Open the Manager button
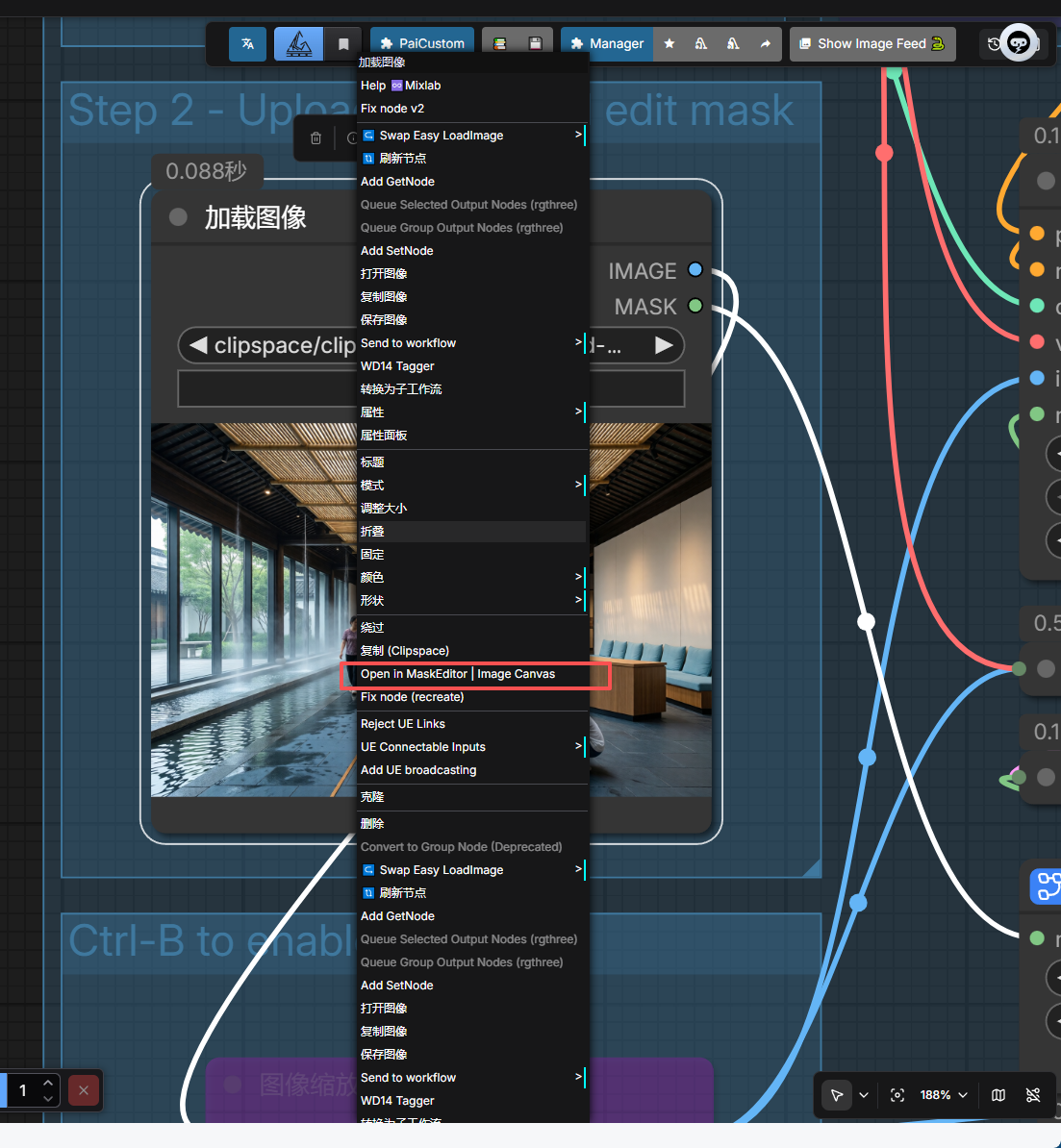This screenshot has width=1061, height=1148. click(x=607, y=44)
